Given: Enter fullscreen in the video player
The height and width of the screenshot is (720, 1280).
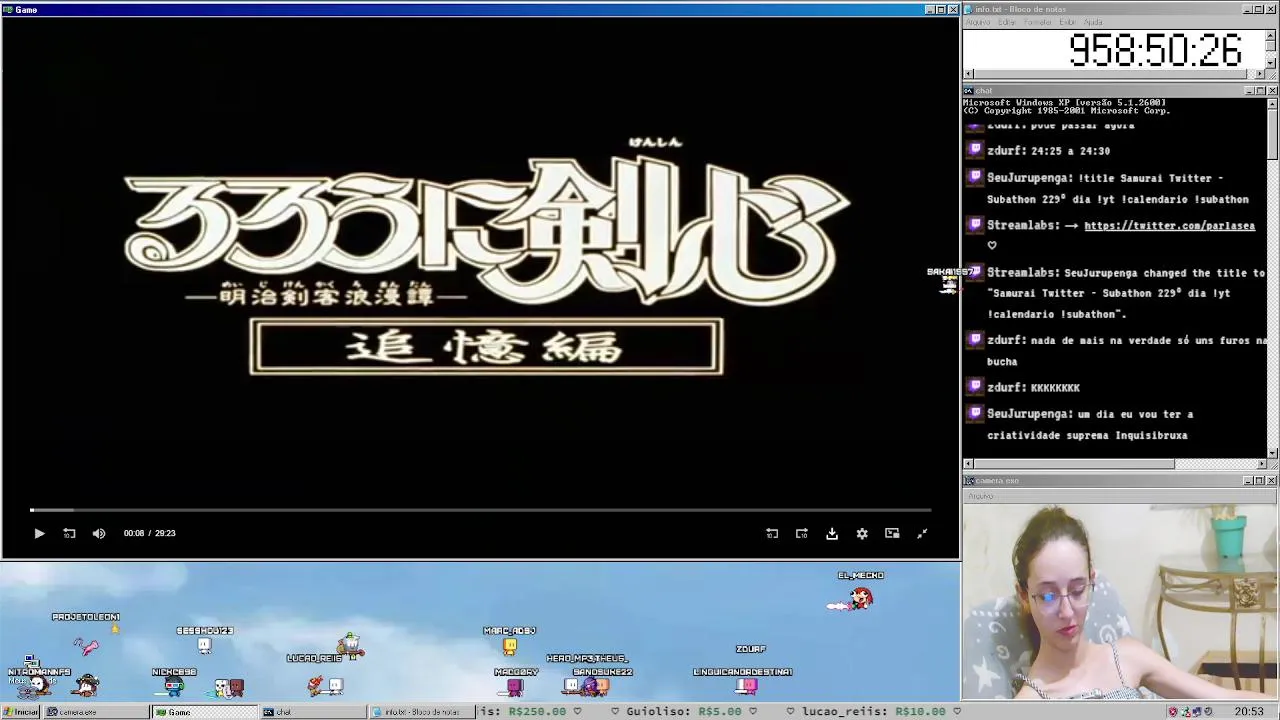Looking at the screenshot, I should point(922,534).
